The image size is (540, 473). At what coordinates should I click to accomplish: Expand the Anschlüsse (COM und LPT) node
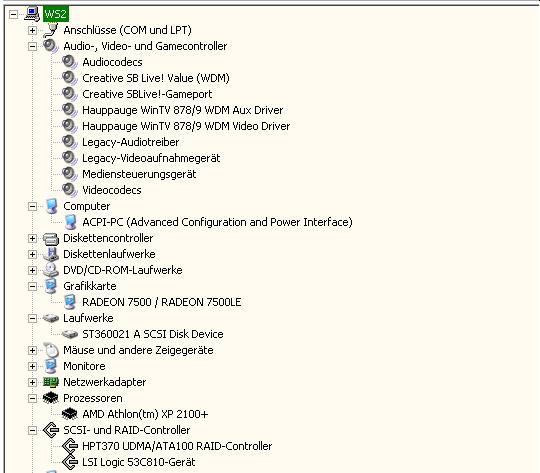pyautogui.click(x=32, y=30)
